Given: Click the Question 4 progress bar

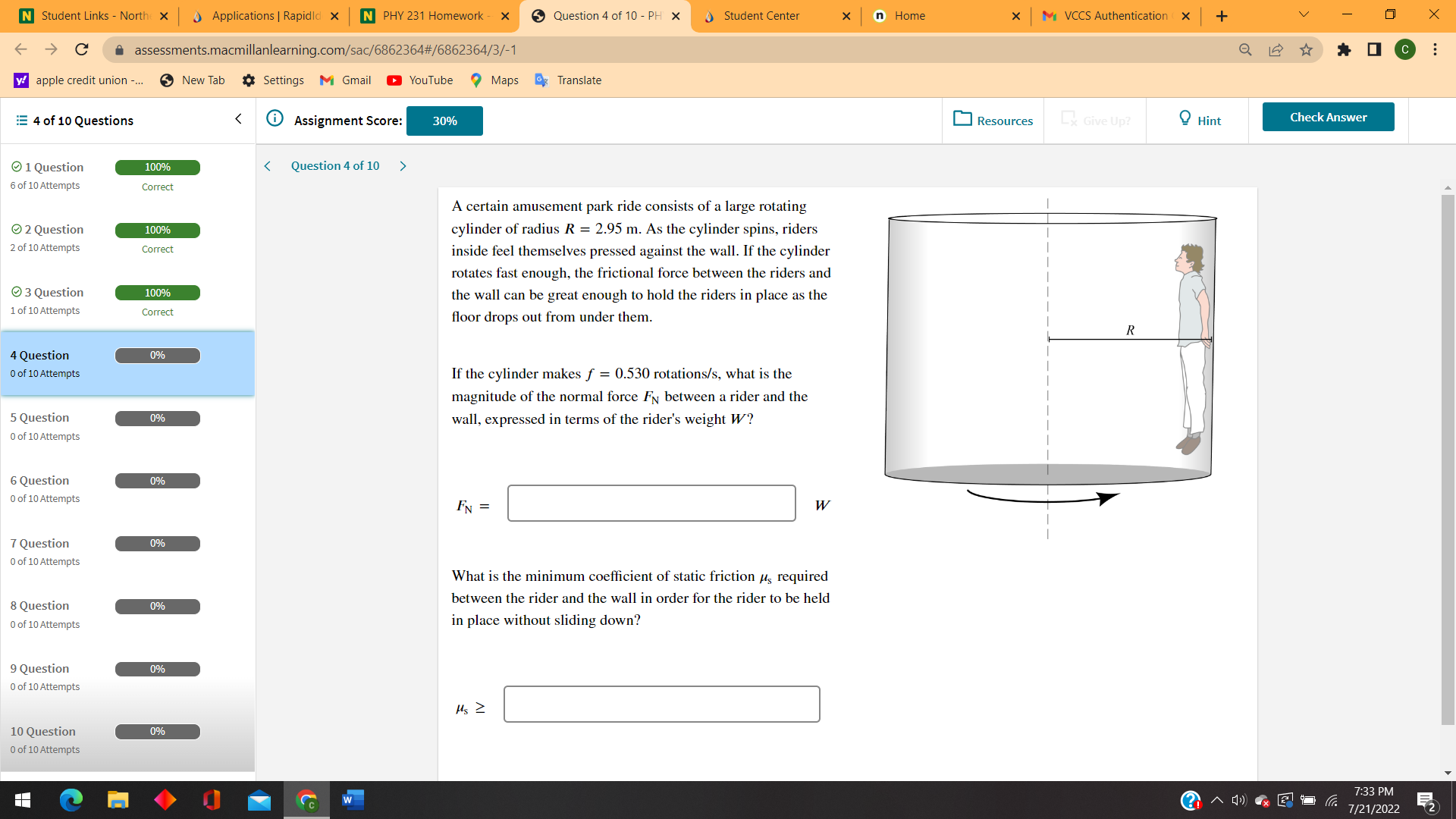Looking at the screenshot, I should (x=157, y=354).
